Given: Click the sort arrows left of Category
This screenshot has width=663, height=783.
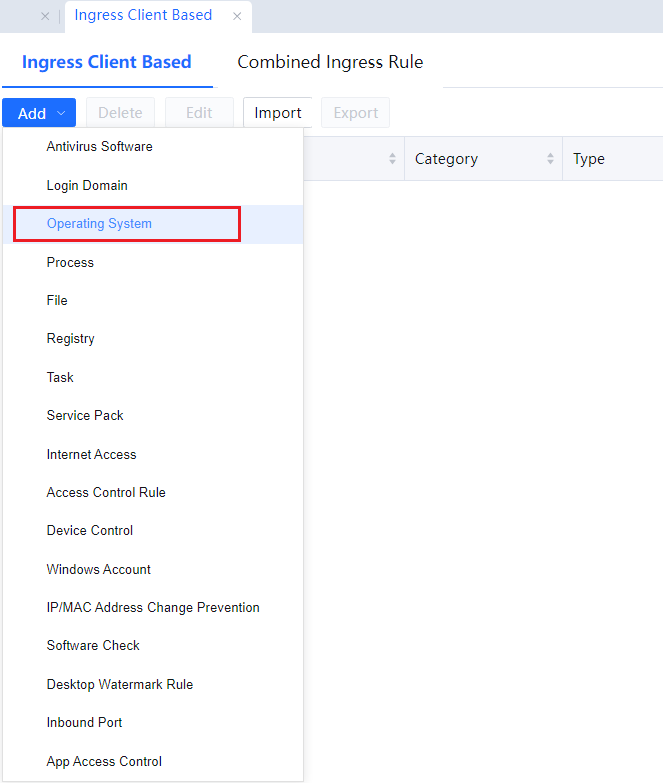Looking at the screenshot, I should (x=392, y=159).
